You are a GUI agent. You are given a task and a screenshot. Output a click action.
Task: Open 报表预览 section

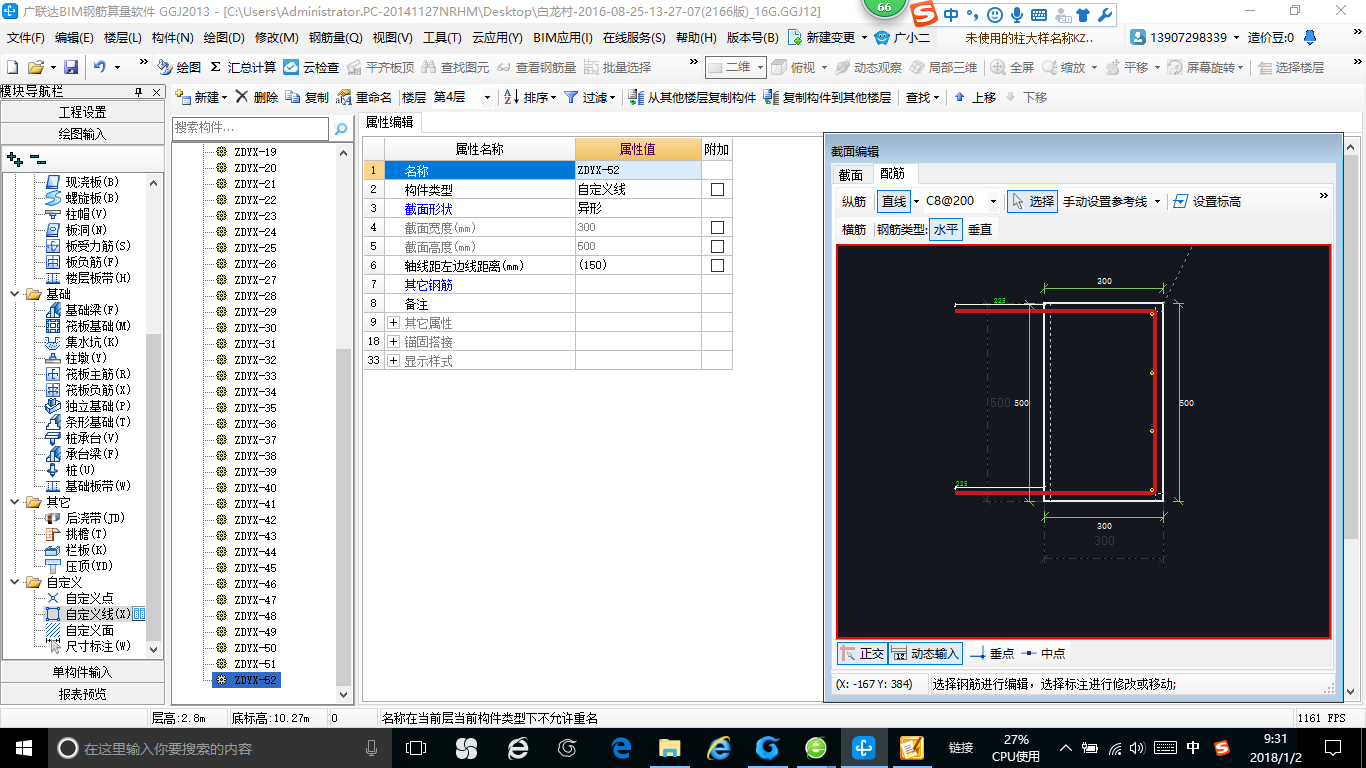82,694
